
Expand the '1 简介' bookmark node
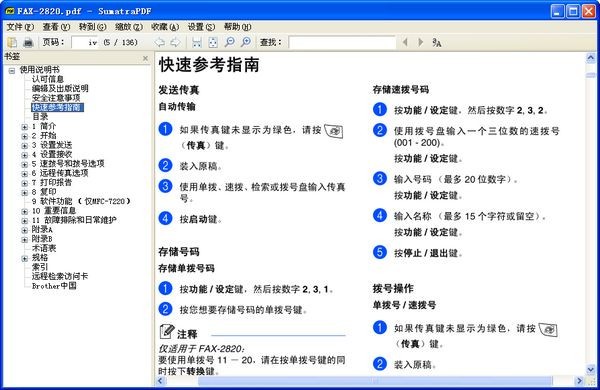24,127
